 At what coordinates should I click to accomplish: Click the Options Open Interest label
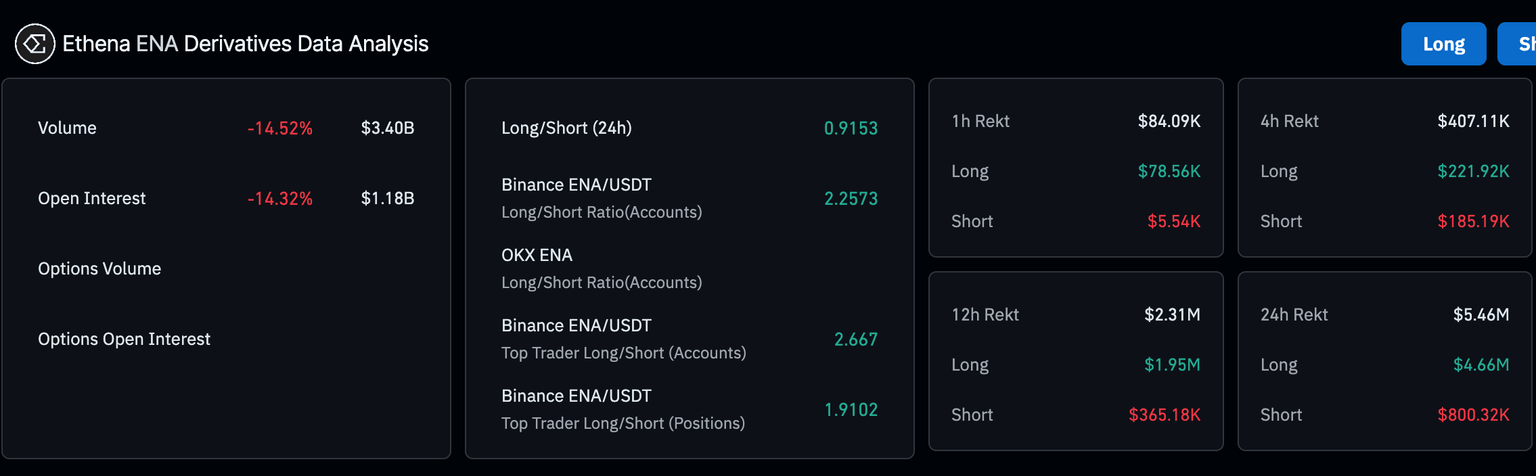[x=124, y=339]
